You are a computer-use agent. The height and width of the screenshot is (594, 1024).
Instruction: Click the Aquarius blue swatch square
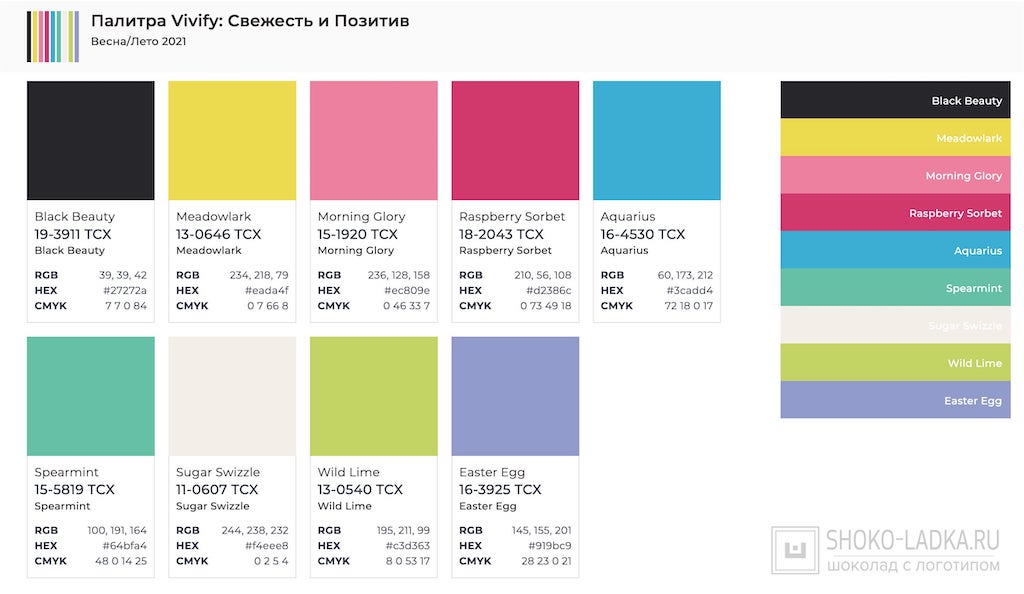point(656,141)
